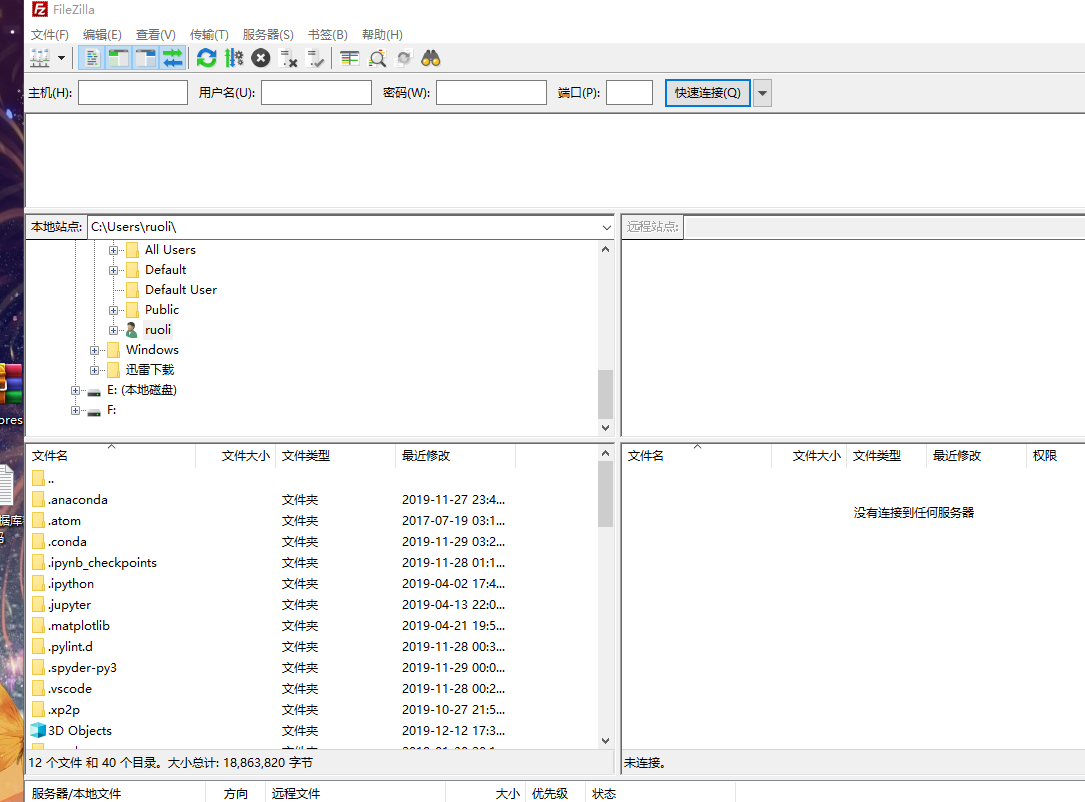Select 3D Objects folder icon
The image size is (1085, 802).
(x=38, y=731)
